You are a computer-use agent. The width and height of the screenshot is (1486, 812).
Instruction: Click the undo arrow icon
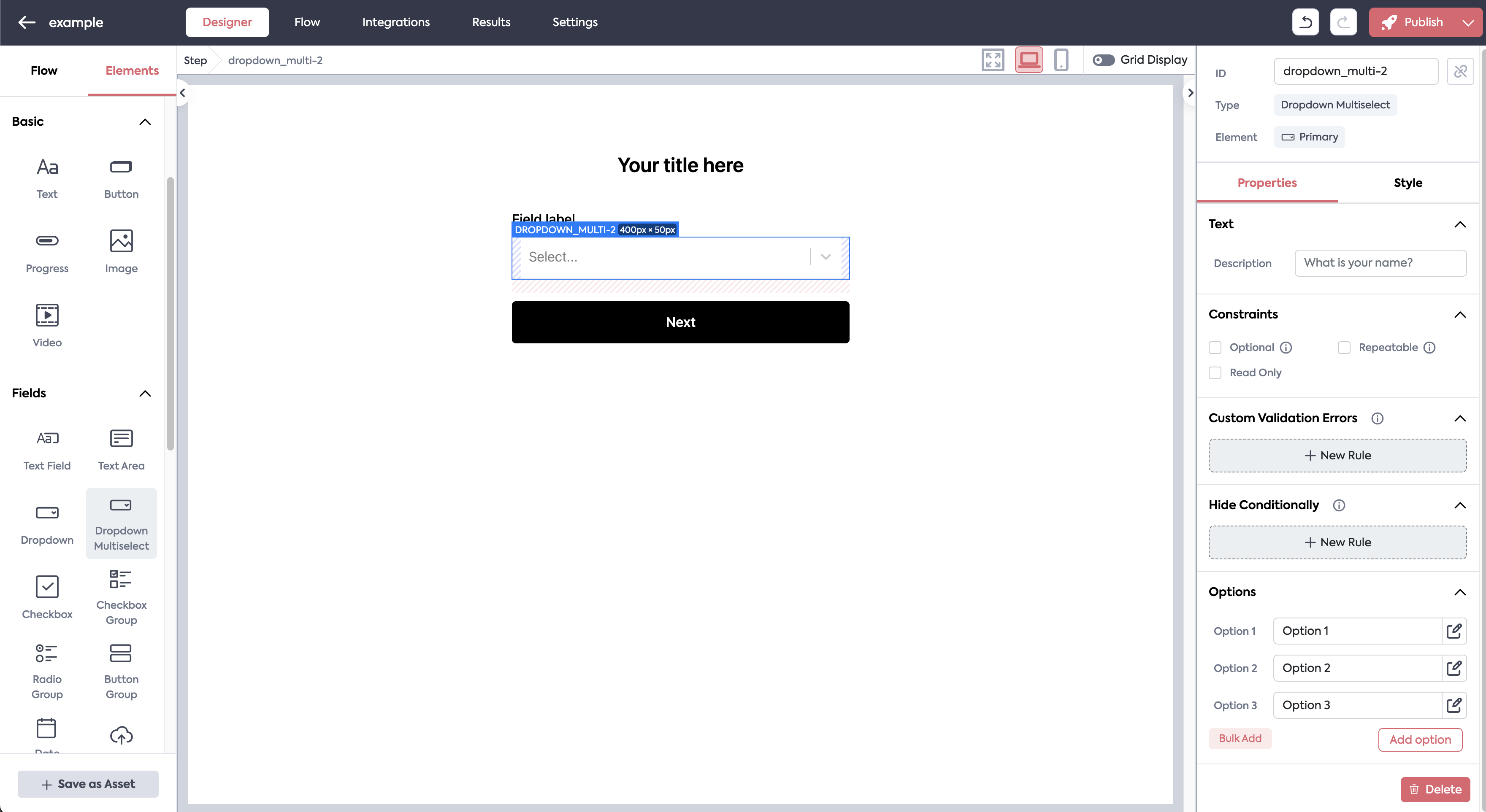click(x=1306, y=22)
